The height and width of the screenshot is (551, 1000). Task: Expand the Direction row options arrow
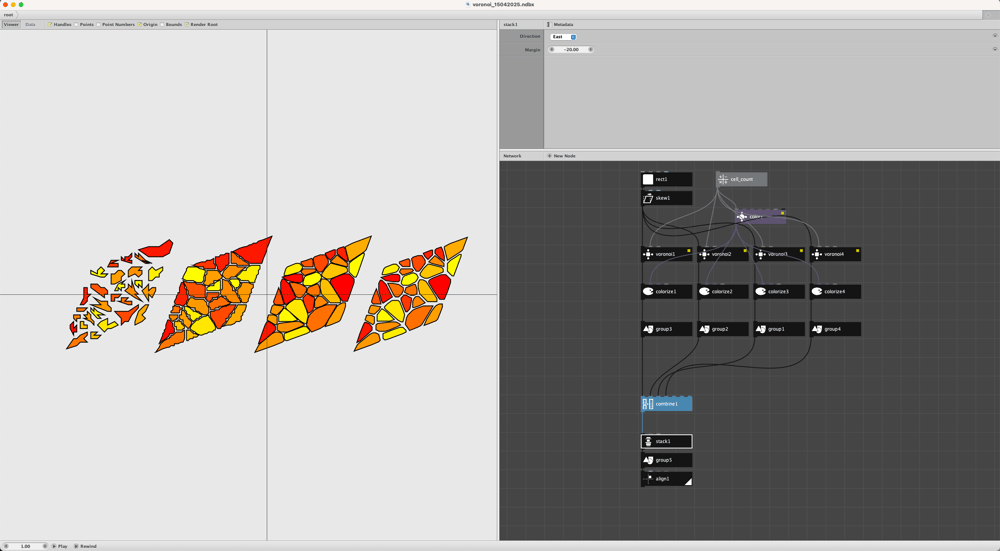point(994,36)
